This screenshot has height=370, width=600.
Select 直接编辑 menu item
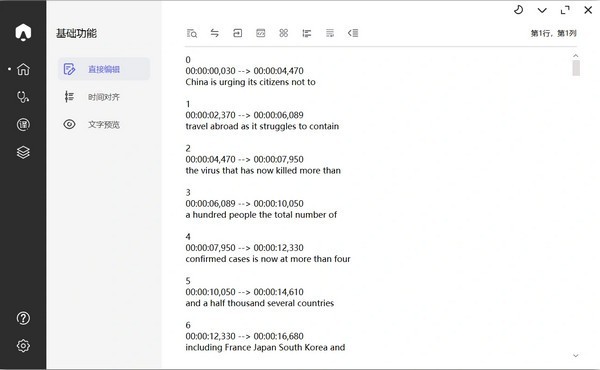click(104, 69)
